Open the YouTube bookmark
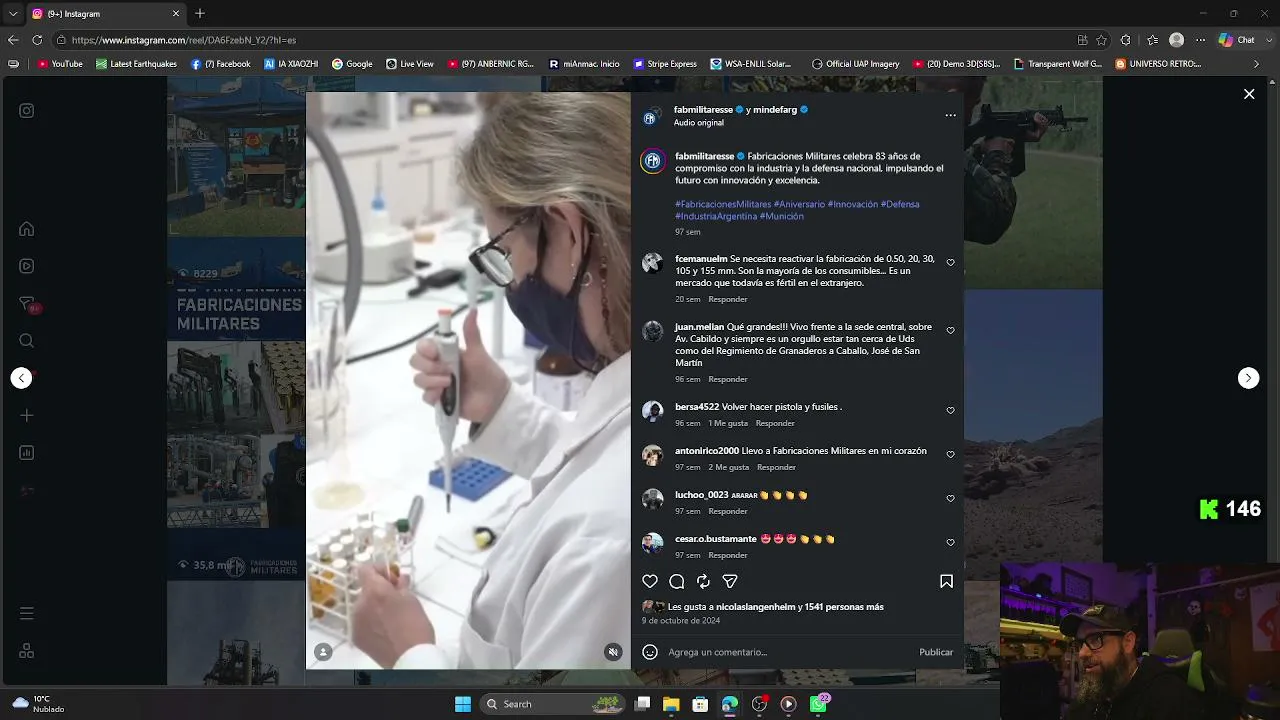This screenshot has height=720, width=1280. click(x=60, y=64)
